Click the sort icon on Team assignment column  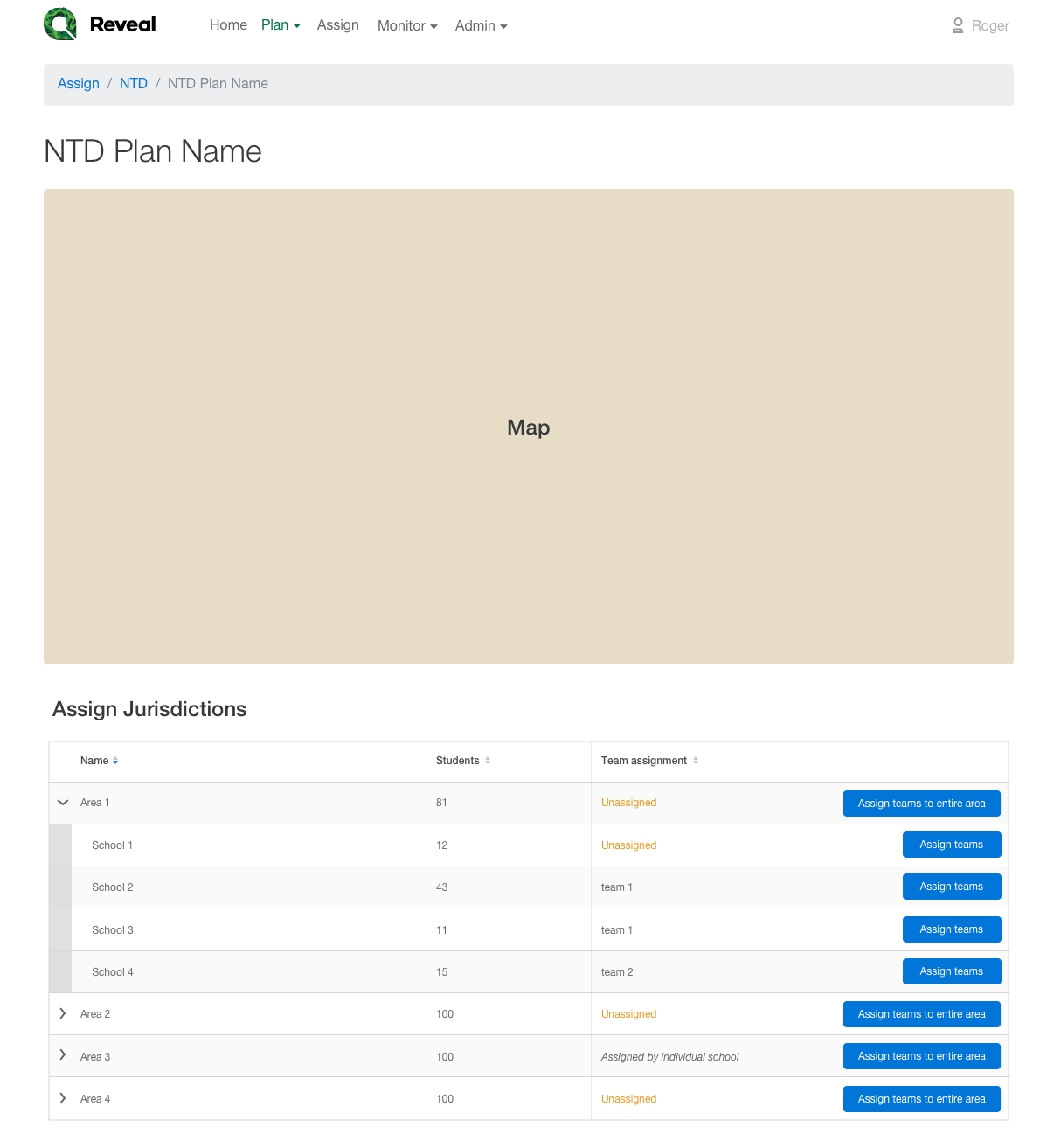tap(695, 761)
